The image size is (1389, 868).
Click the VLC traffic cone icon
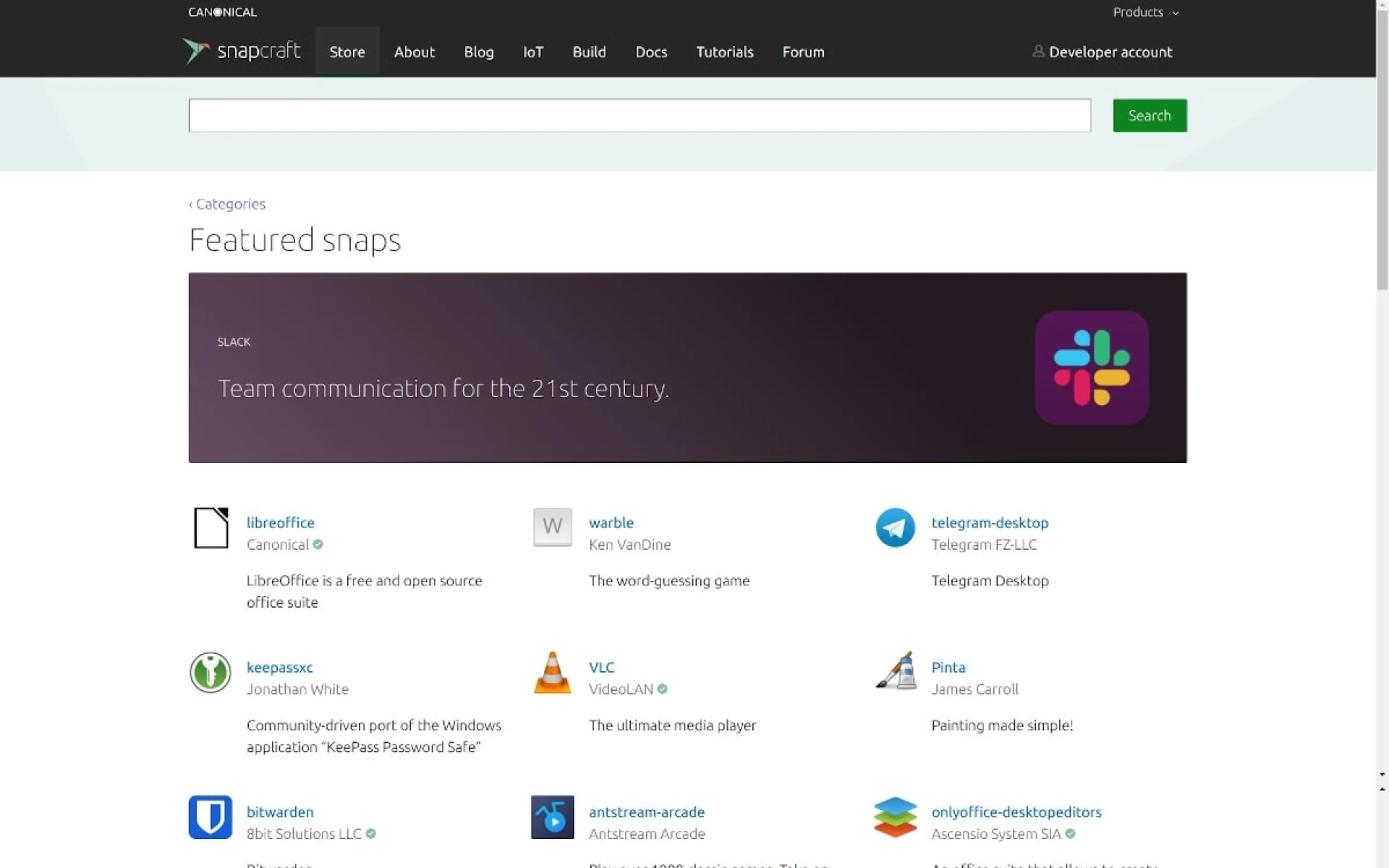[552, 672]
